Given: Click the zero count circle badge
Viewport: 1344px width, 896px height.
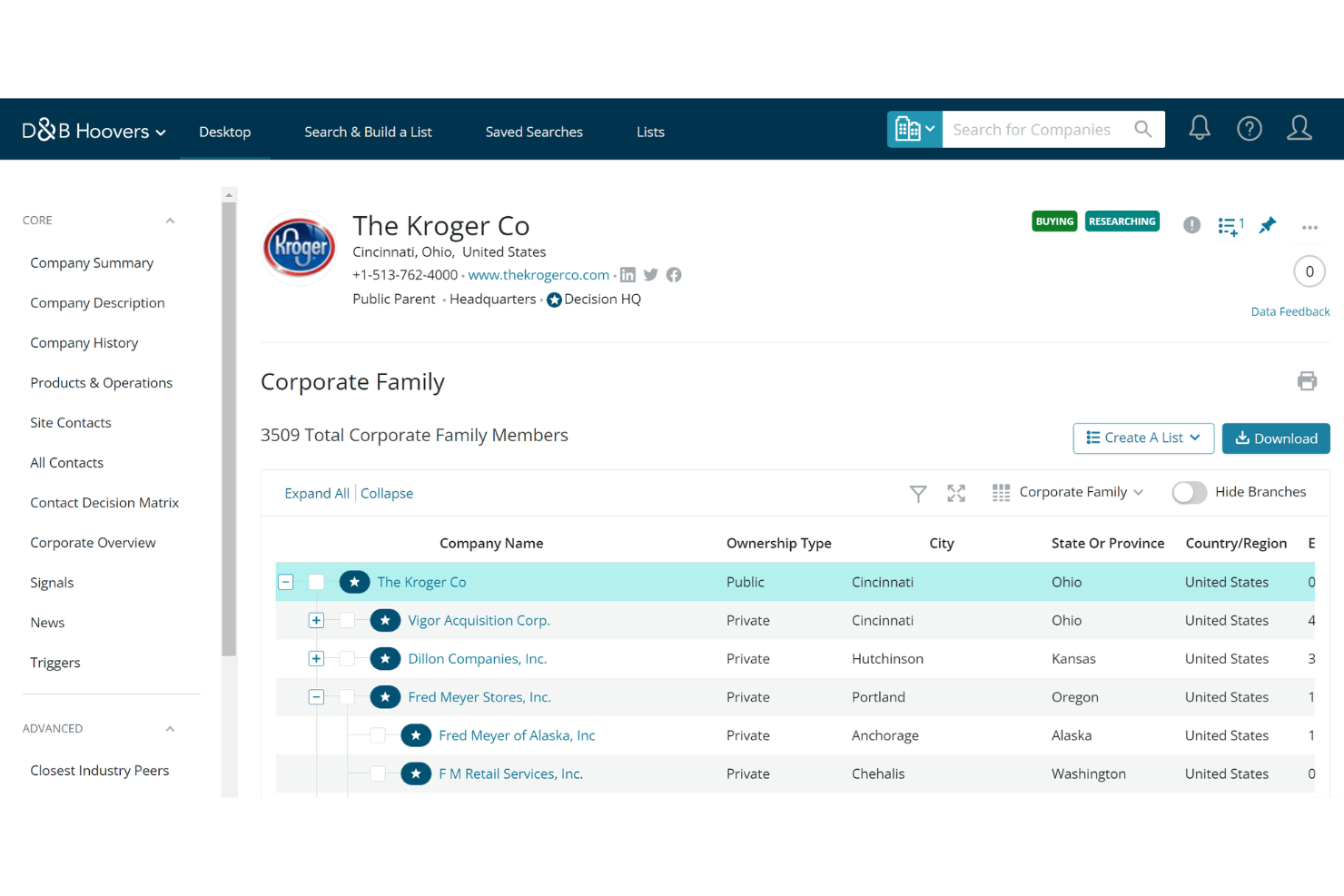Looking at the screenshot, I should [x=1309, y=271].
